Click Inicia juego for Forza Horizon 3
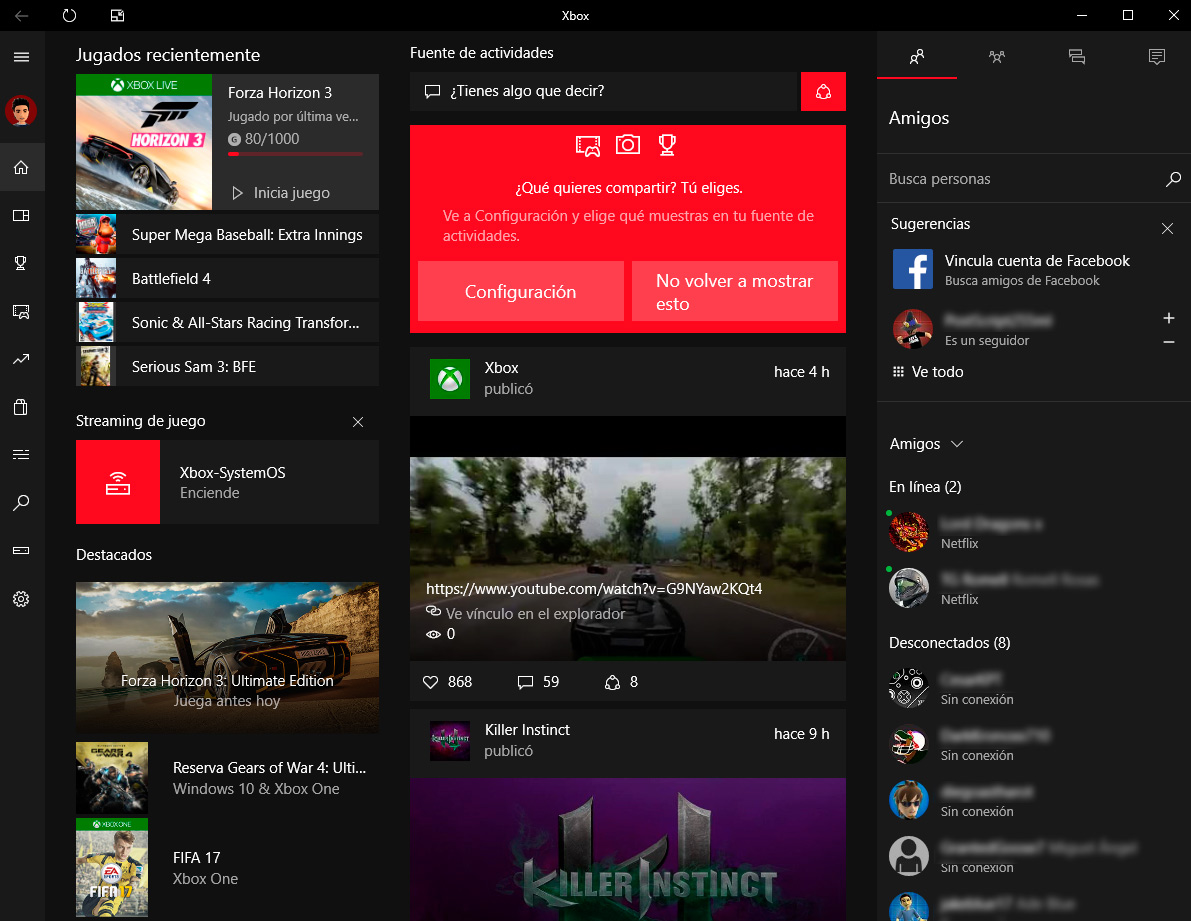The image size is (1191, 921). click(x=281, y=193)
